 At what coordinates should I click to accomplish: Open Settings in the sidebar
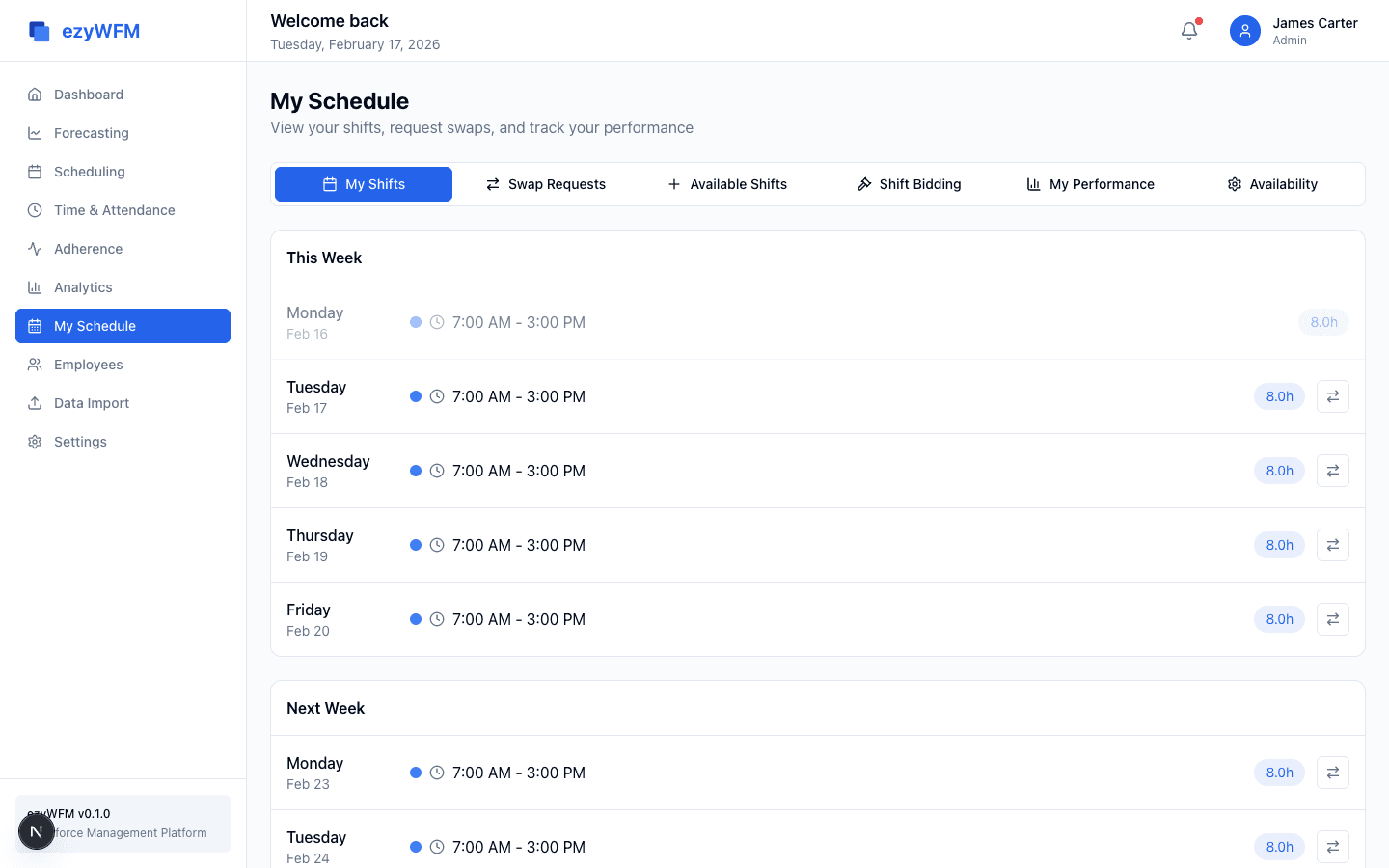pos(80,442)
